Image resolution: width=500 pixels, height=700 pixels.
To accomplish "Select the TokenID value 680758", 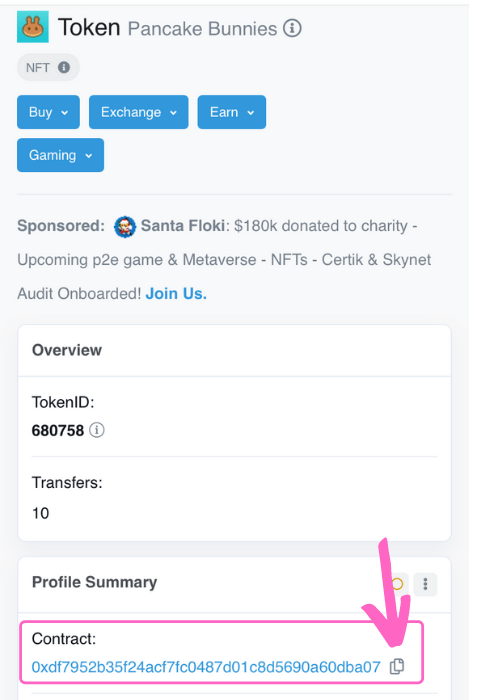I will click(x=58, y=431).
